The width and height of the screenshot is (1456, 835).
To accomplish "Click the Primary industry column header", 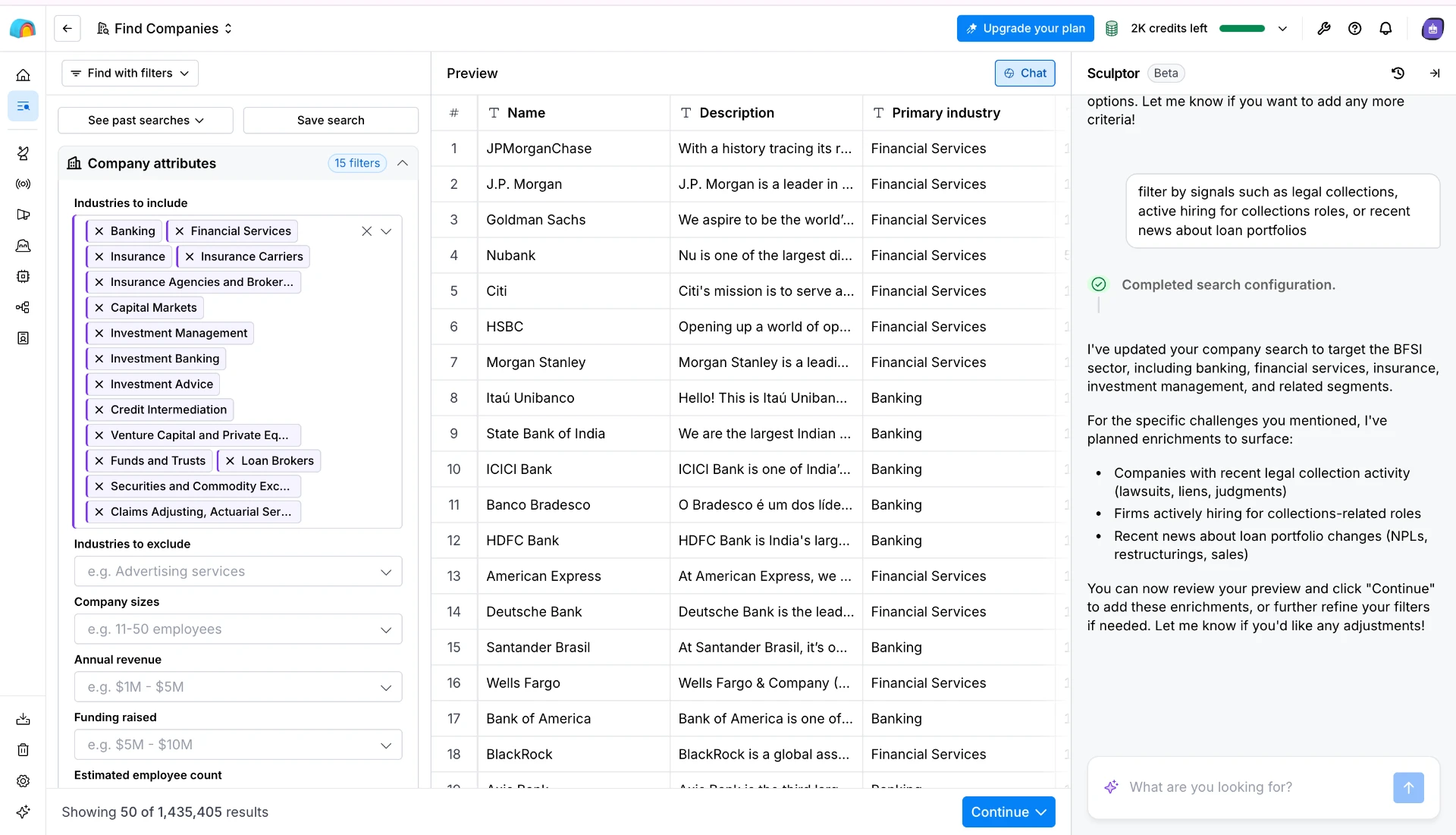I will pos(959,113).
